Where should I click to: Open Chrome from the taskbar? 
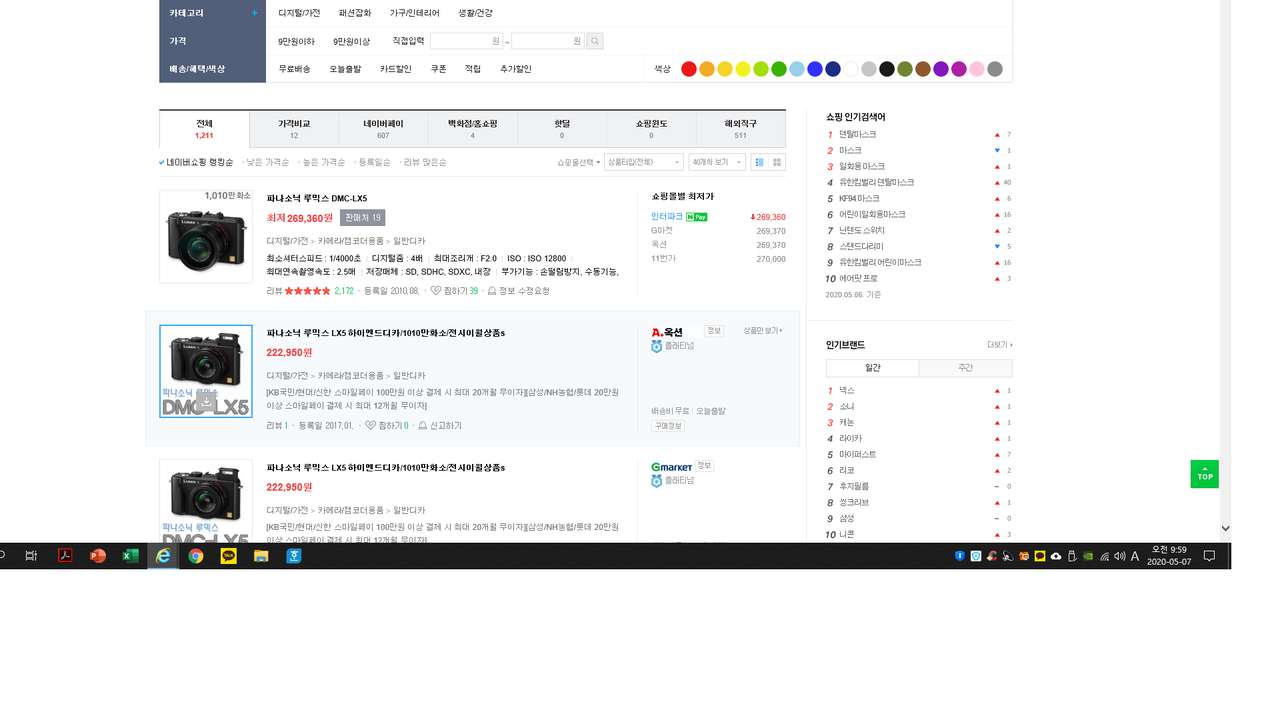click(x=196, y=556)
